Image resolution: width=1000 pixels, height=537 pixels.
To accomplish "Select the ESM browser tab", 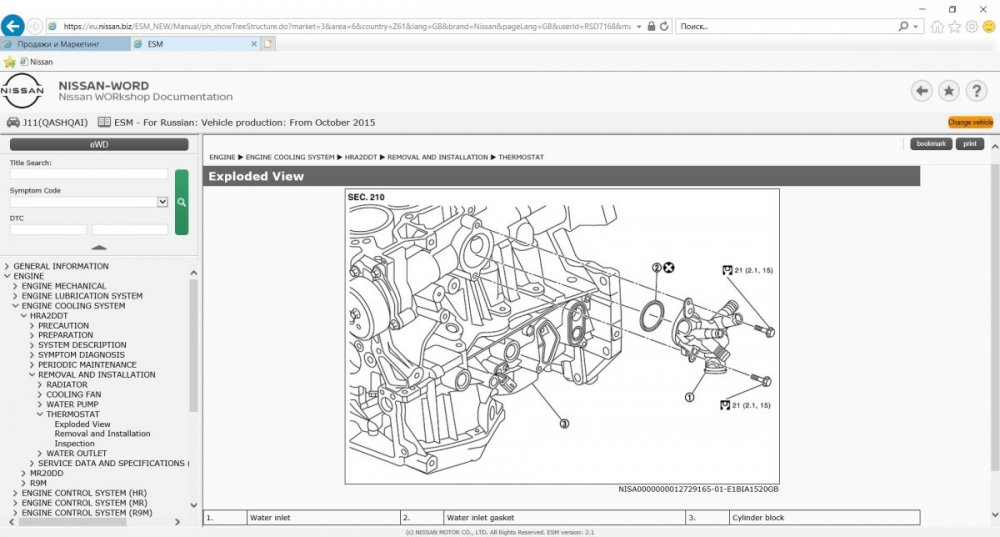I will point(195,44).
